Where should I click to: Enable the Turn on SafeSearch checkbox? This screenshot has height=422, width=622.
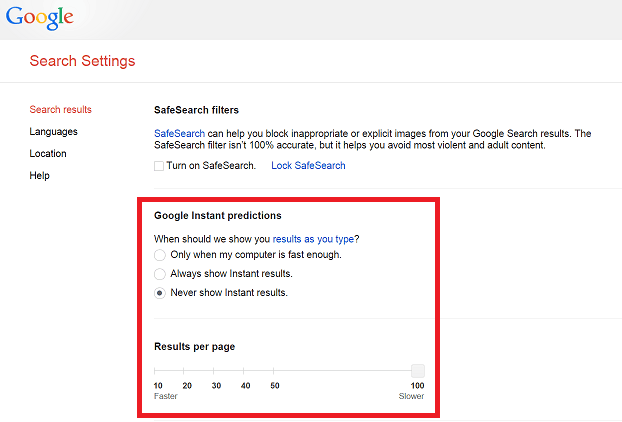point(159,166)
